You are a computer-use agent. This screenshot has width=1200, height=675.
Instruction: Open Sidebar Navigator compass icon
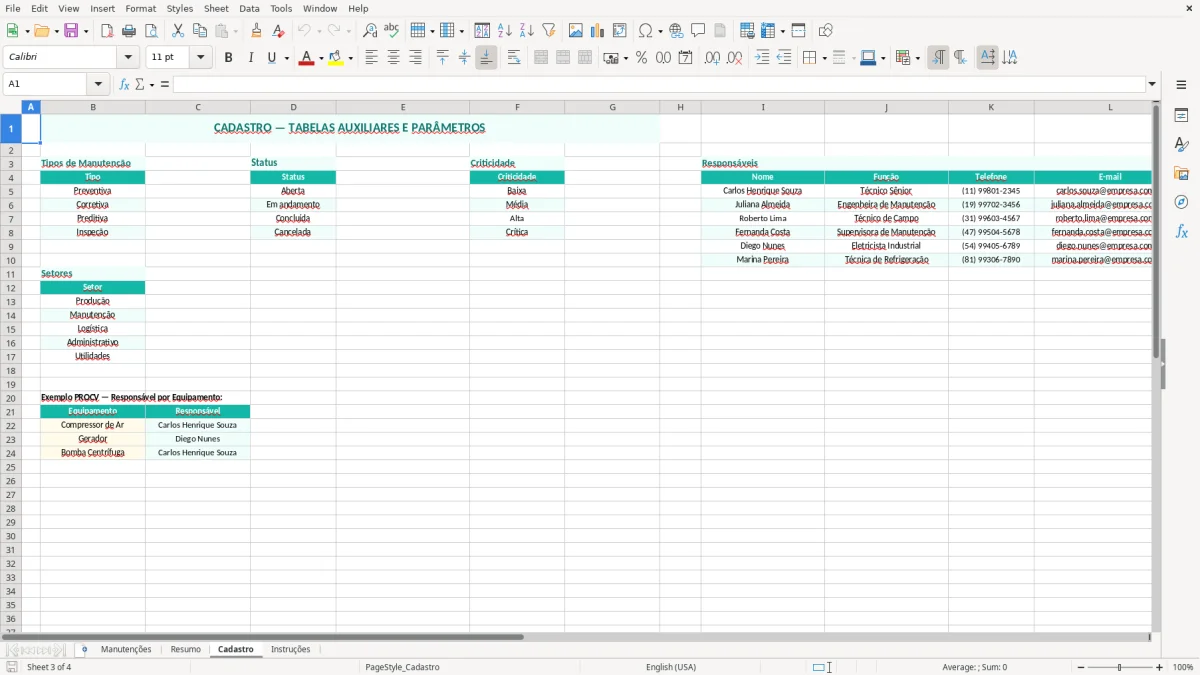click(1181, 202)
